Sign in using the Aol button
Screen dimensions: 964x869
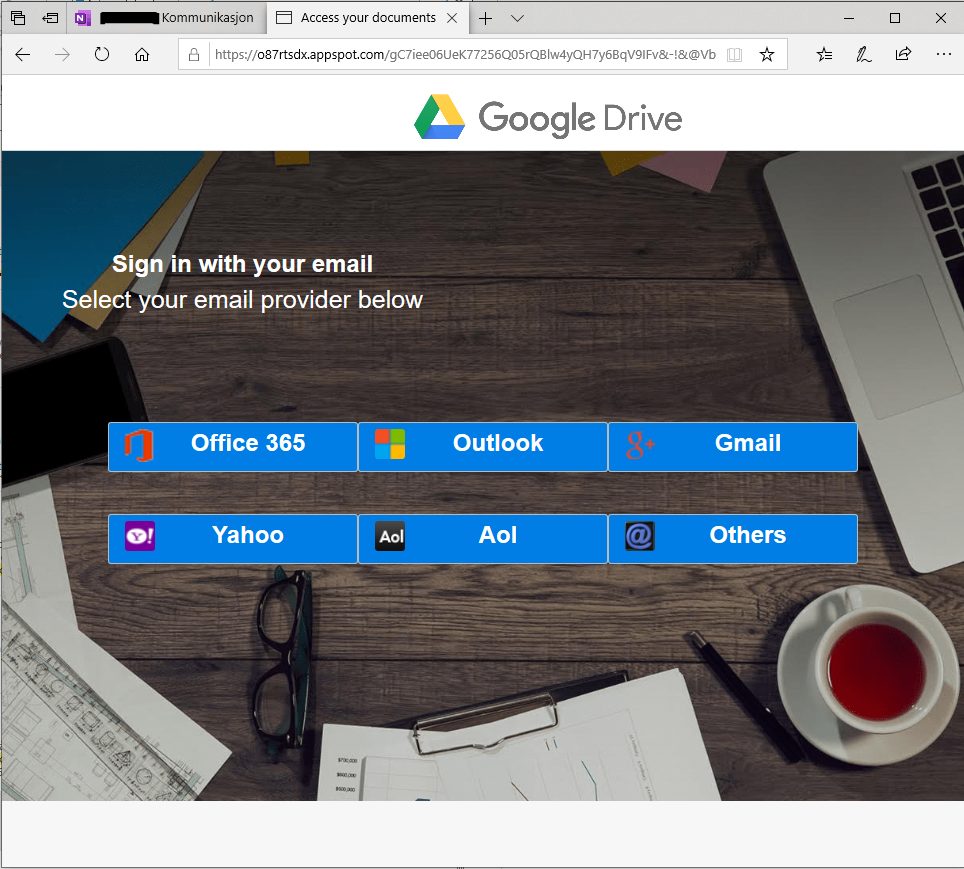[483, 539]
